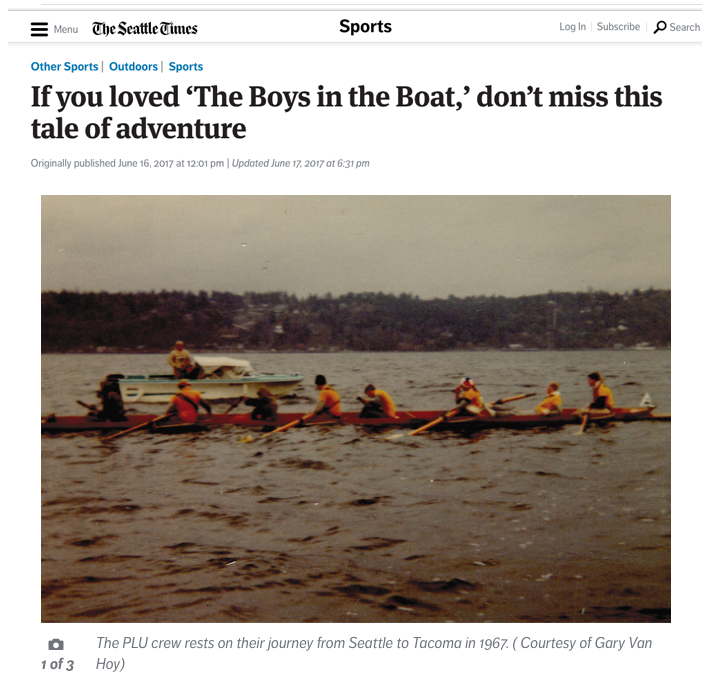Open the hamburger Menu icon
This screenshot has width=708, height=681.
pos(39,29)
